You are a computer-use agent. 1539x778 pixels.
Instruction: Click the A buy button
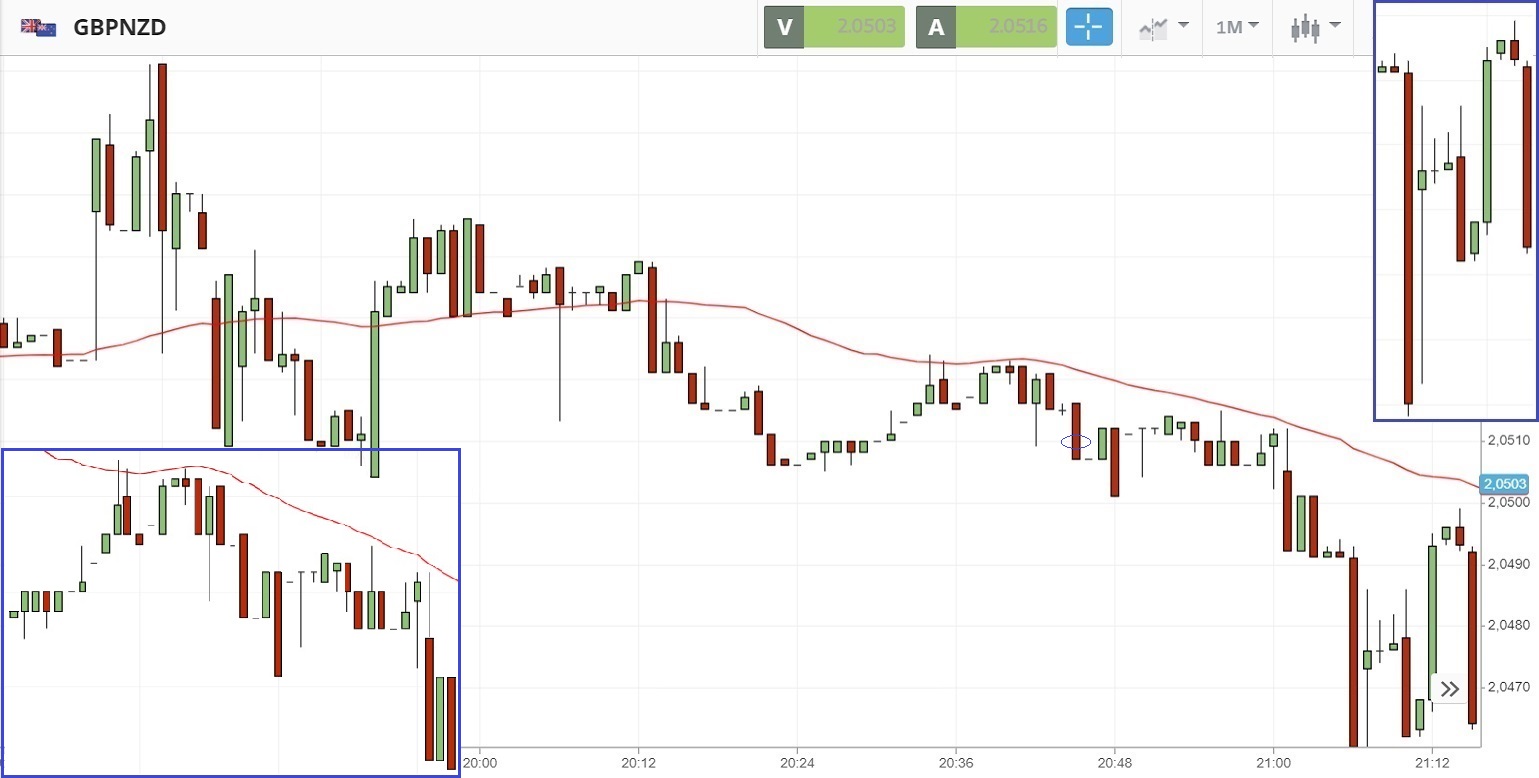[x=936, y=27]
